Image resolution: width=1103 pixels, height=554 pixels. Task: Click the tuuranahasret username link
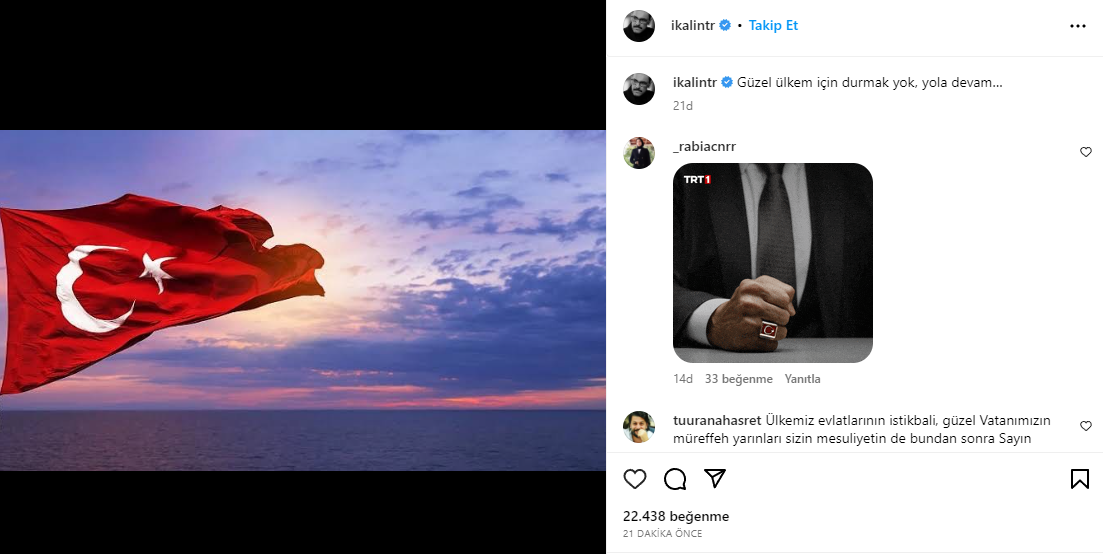pyautogui.click(x=718, y=420)
